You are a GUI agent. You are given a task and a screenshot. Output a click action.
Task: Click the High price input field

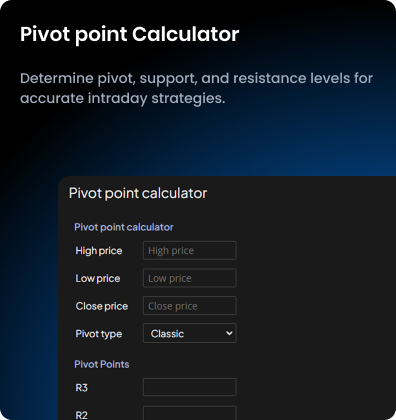[190, 250]
